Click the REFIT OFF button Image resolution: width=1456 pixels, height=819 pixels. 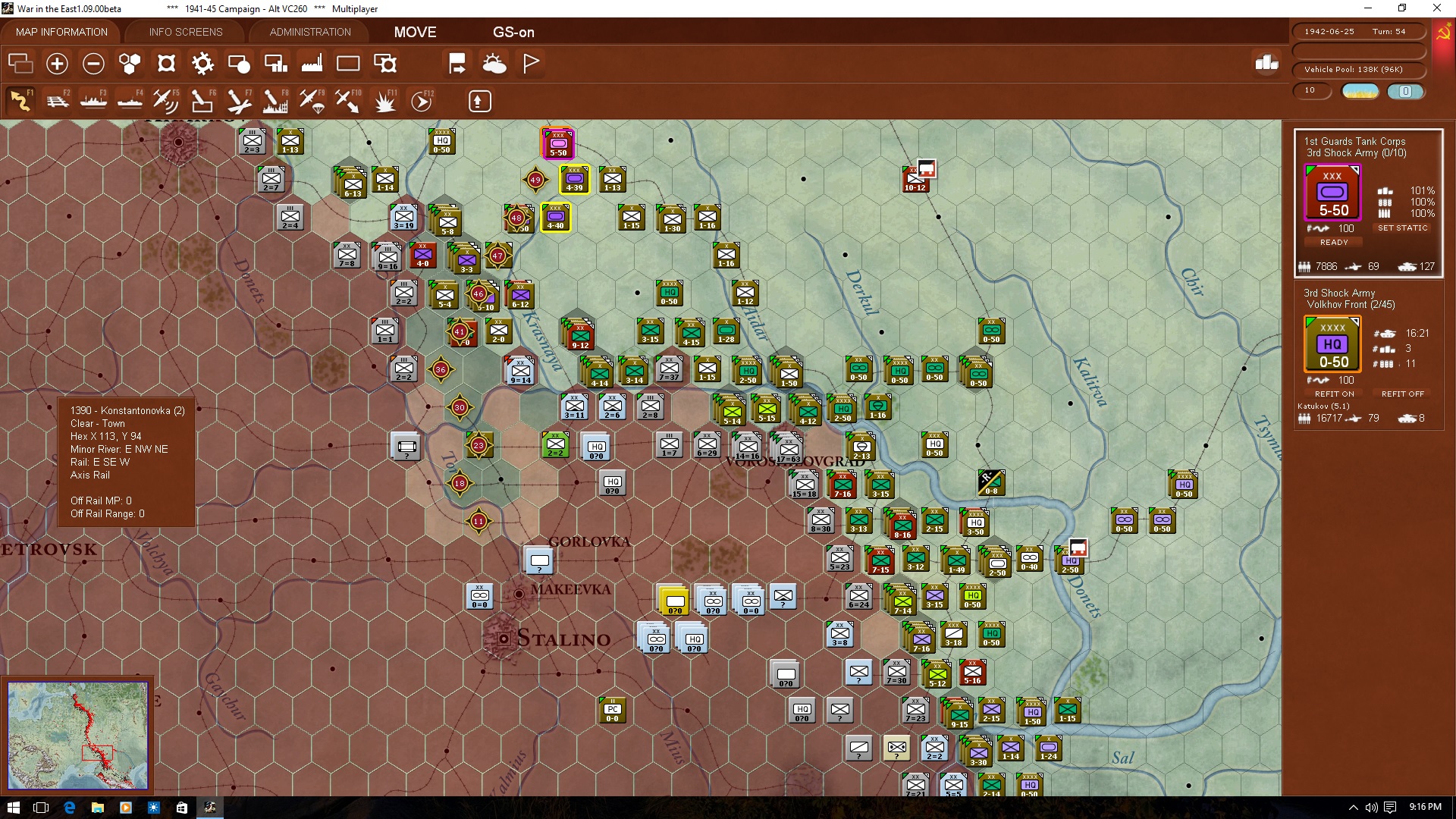(x=1402, y=394)
